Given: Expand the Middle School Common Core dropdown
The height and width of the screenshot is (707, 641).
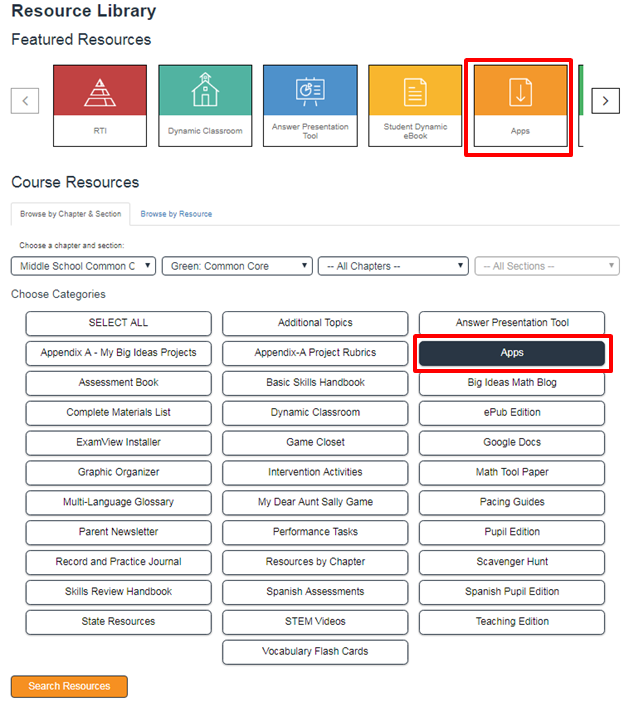Looking at the screenshot, I should [x=84, y=266].
